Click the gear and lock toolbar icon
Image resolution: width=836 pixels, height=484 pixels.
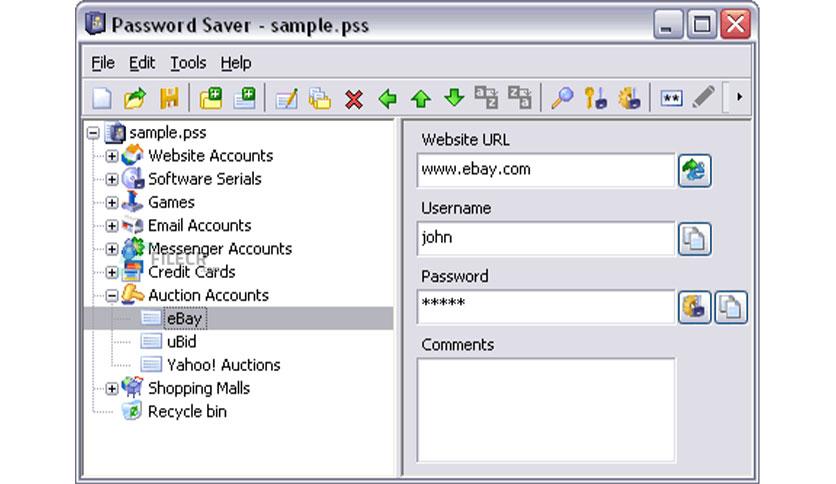pyautogui.click(x=629, y=98)
